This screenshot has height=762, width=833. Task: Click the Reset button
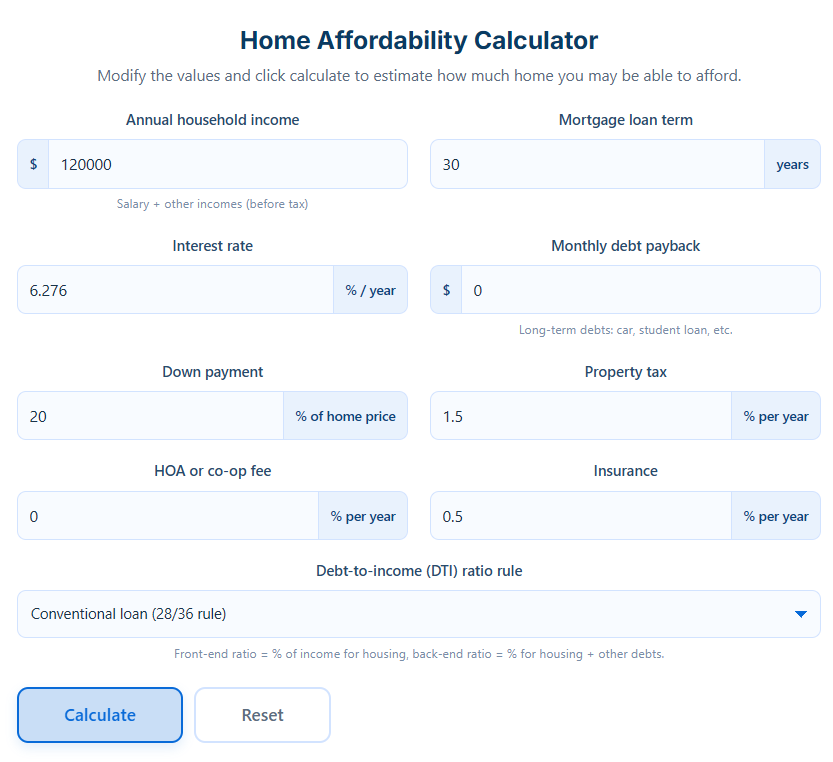coord(262,715)
